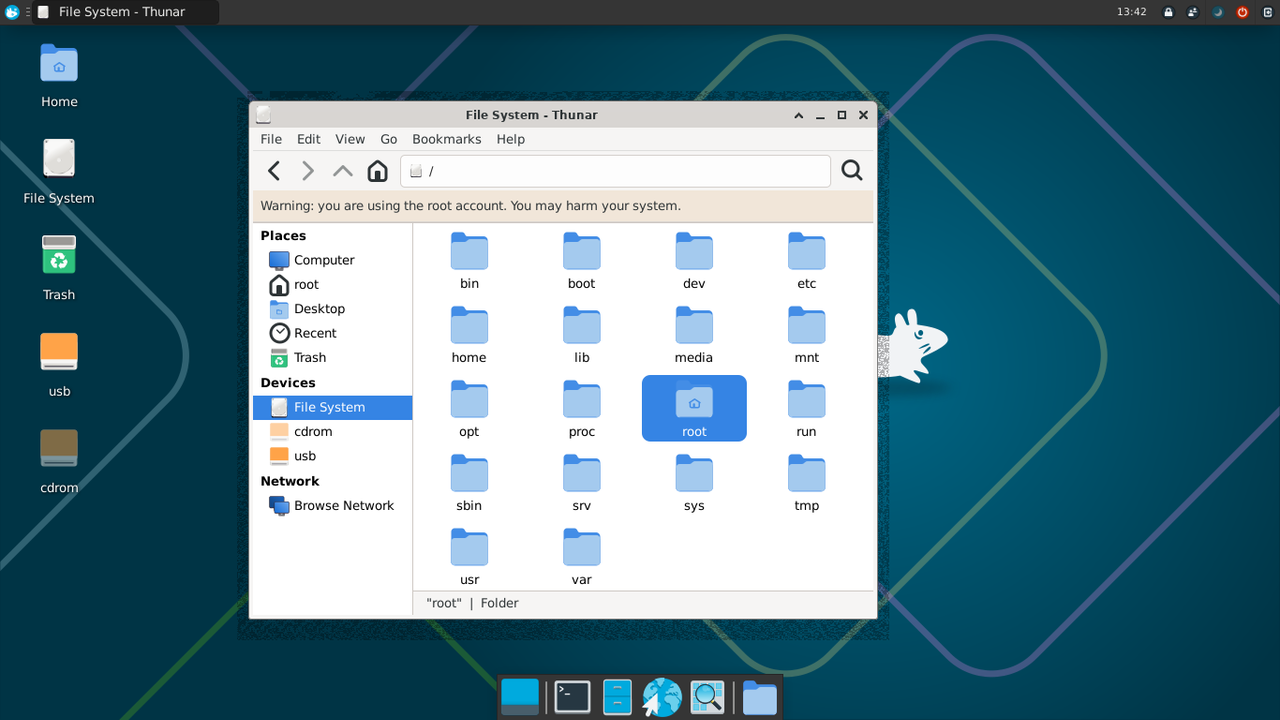Select Computer in the Places sidebar
The width and height of the screenshot is (1280, 720).
(332, 260)
